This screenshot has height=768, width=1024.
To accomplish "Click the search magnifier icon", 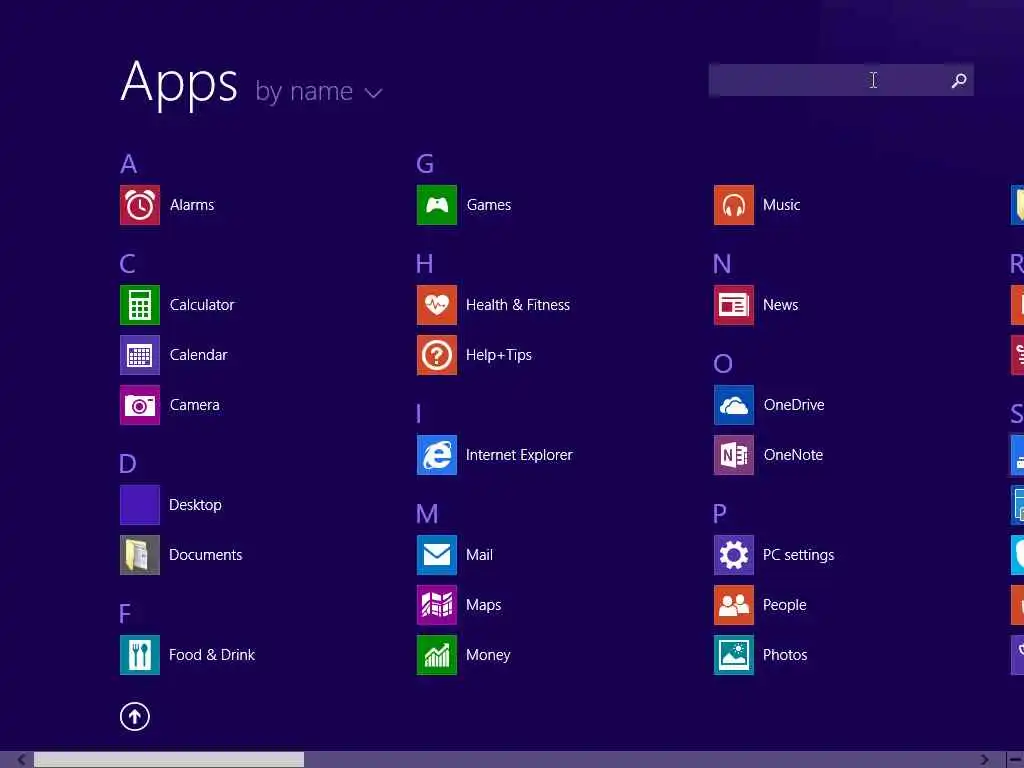I will point(959,80).
